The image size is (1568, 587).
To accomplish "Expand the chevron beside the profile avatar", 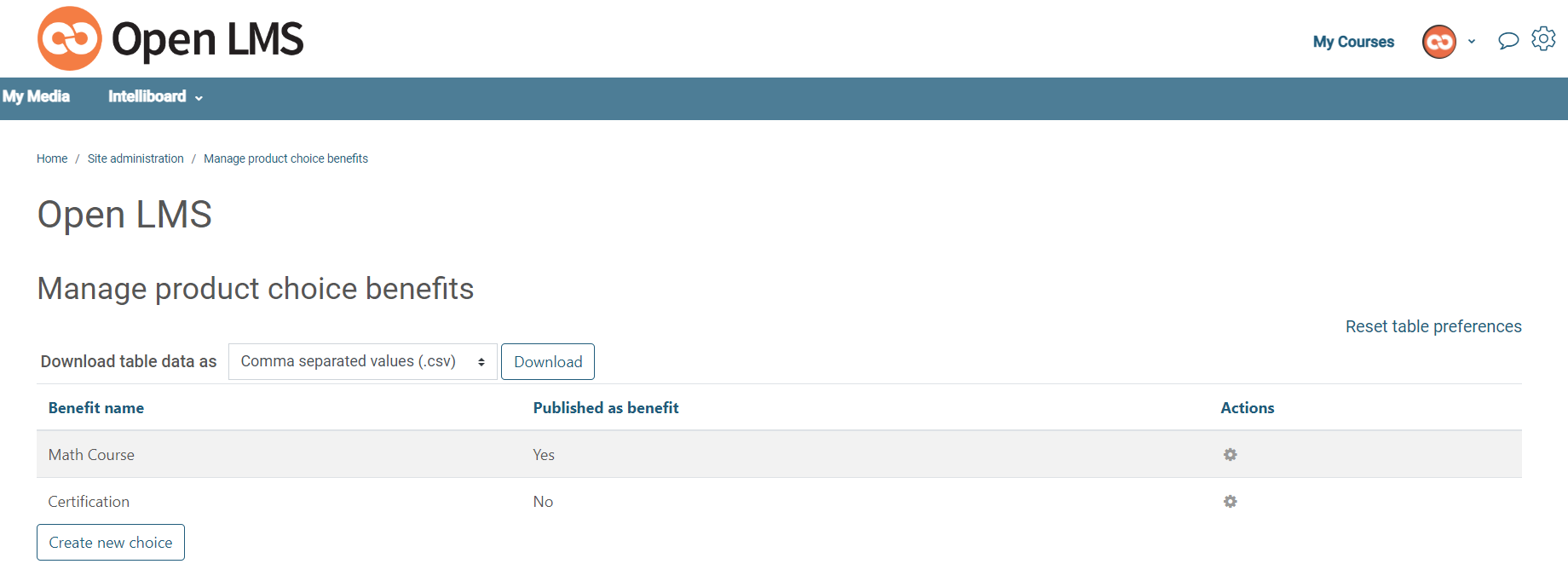I will click(1472, 41).
